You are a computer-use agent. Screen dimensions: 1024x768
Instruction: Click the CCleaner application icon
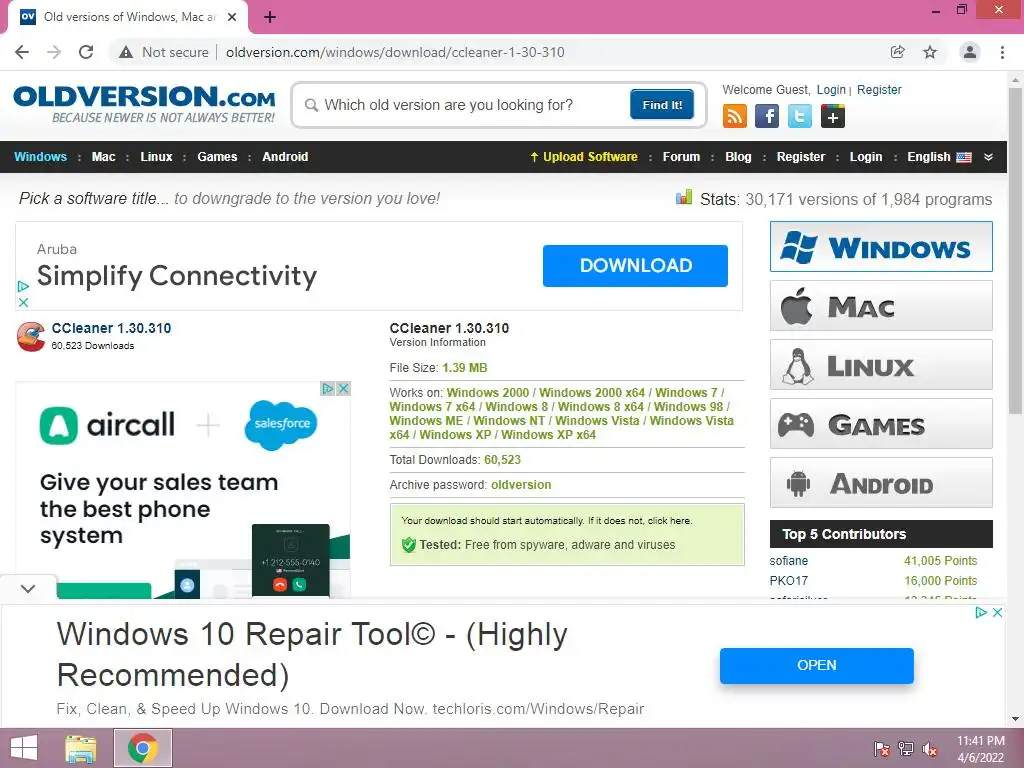click(x=31, y=336)
